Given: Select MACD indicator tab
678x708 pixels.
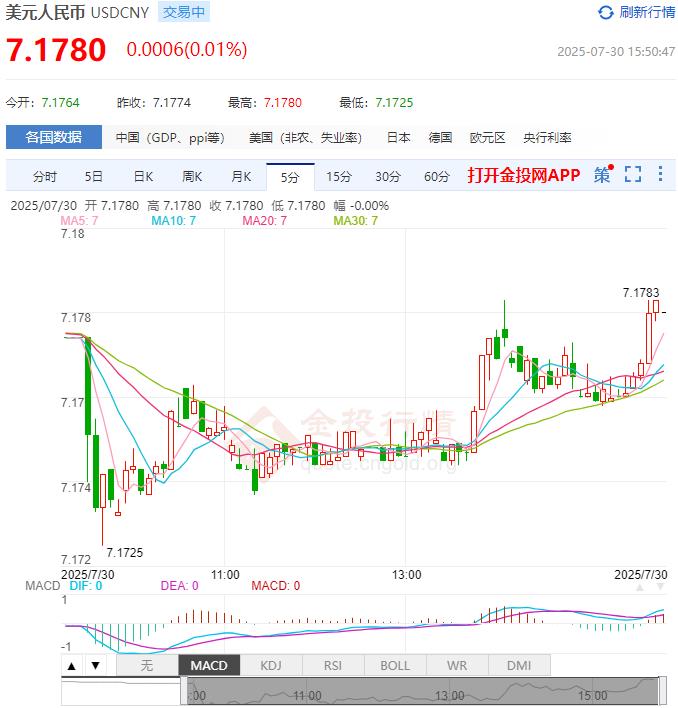Looking at the screenshot, I should pyautogui.click(x=209, y=666).
